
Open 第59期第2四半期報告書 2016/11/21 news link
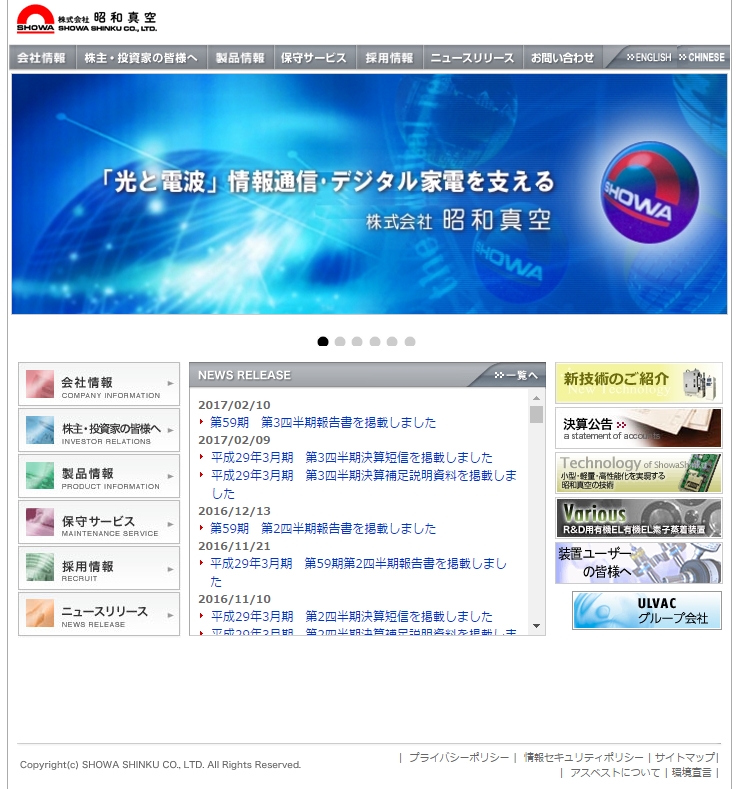click(358, 572)
